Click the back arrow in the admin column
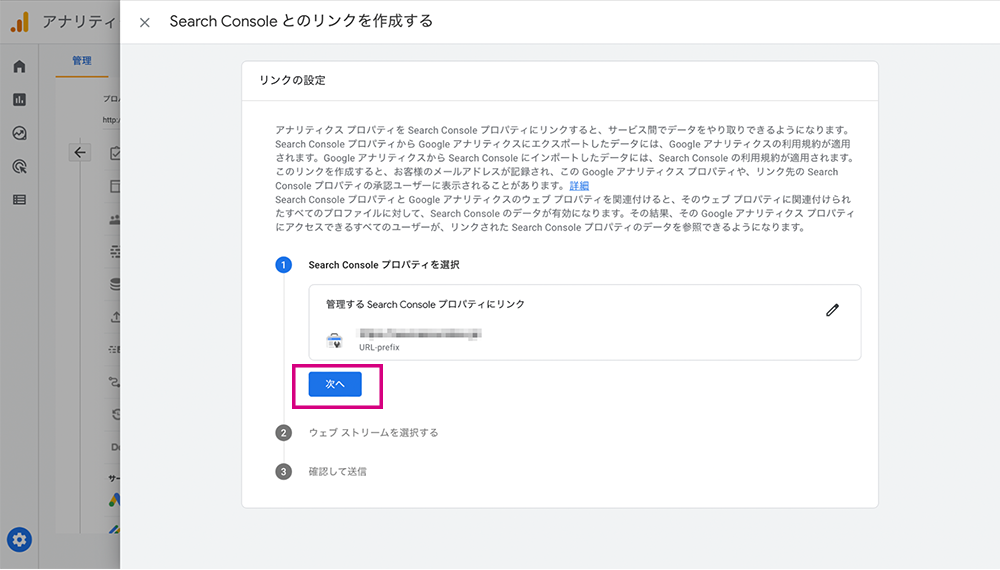 80,152
